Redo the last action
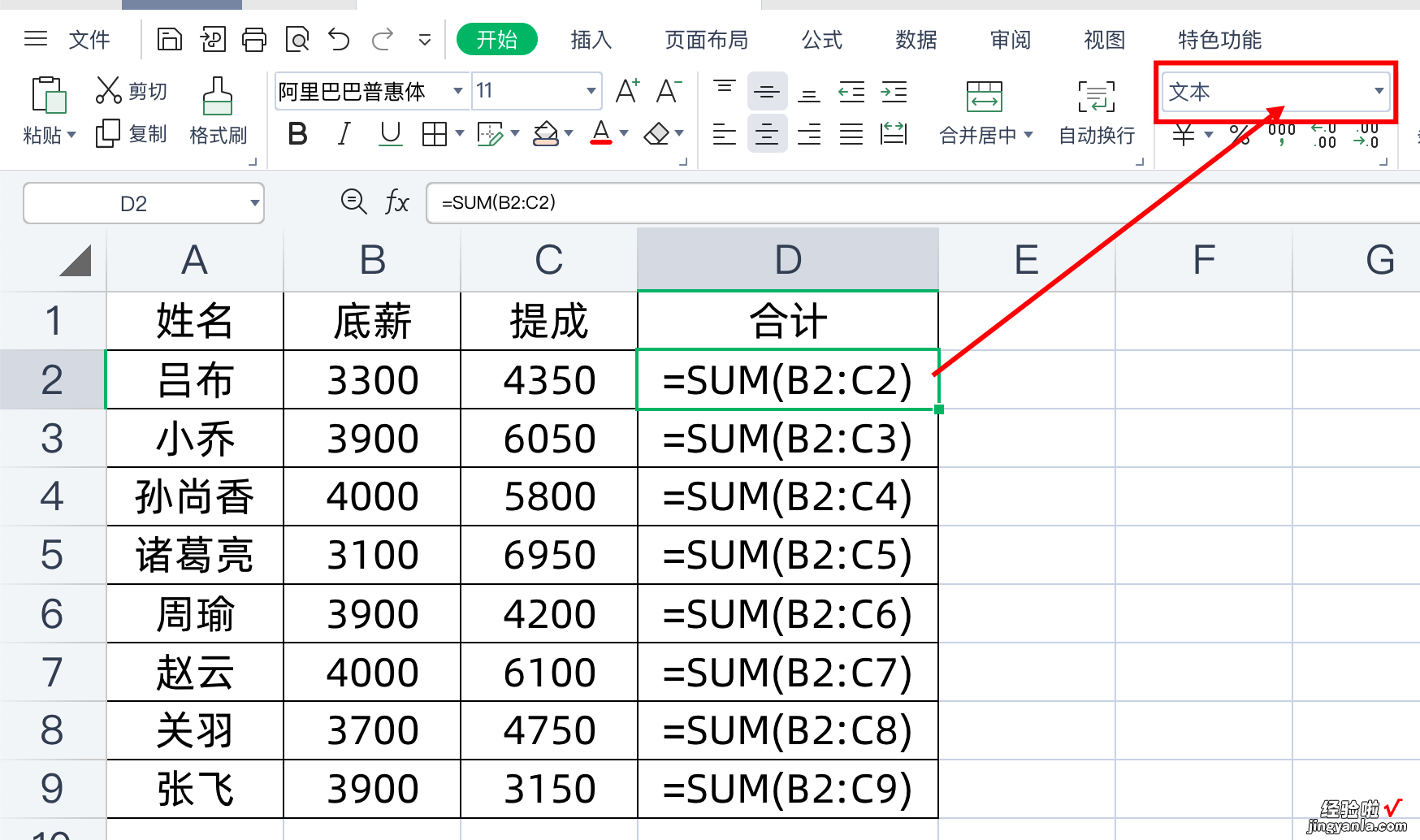The height and width of the screenshot is (840, 1420). click(x=383, y=39)
